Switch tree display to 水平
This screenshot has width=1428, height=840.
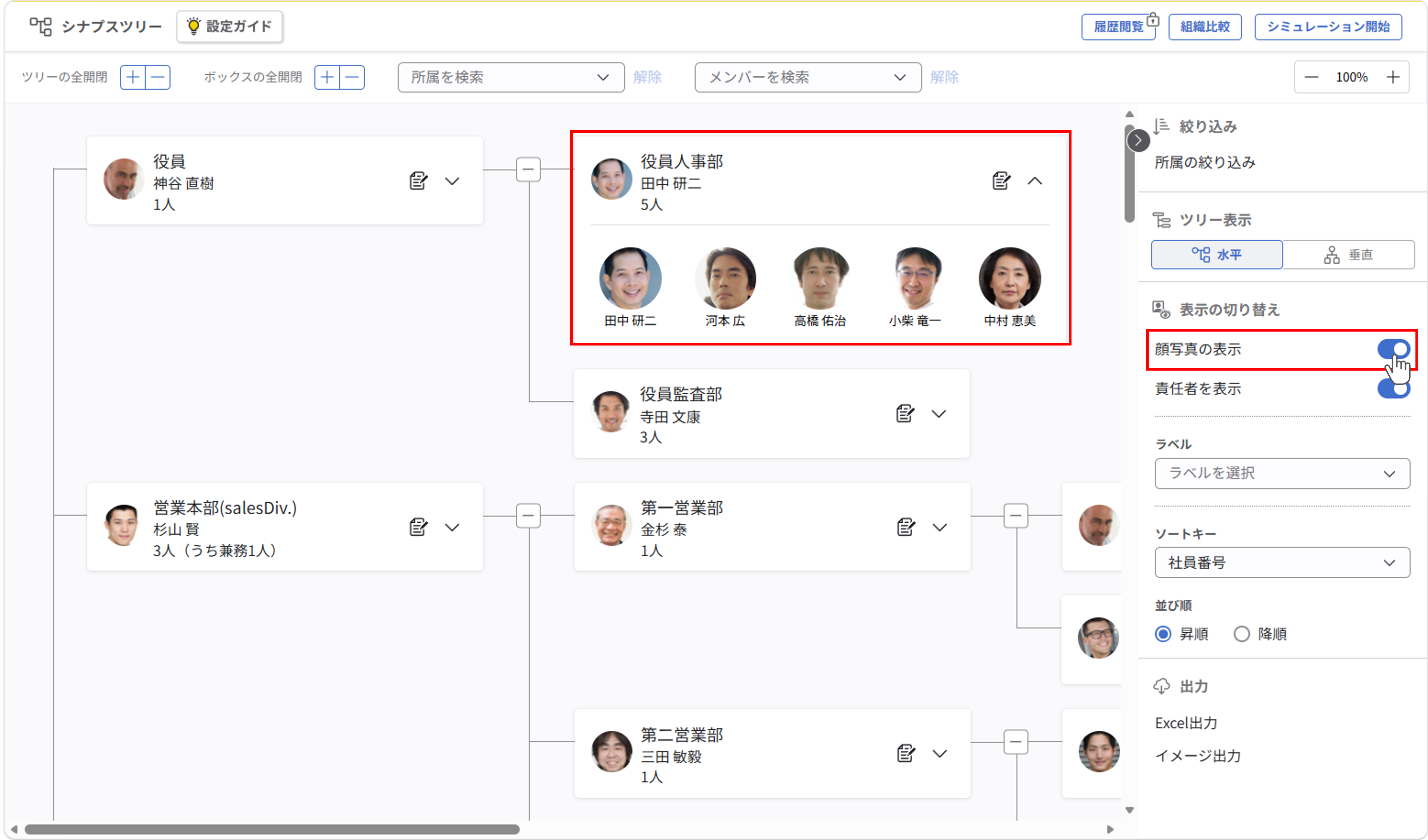[1216, 255]
